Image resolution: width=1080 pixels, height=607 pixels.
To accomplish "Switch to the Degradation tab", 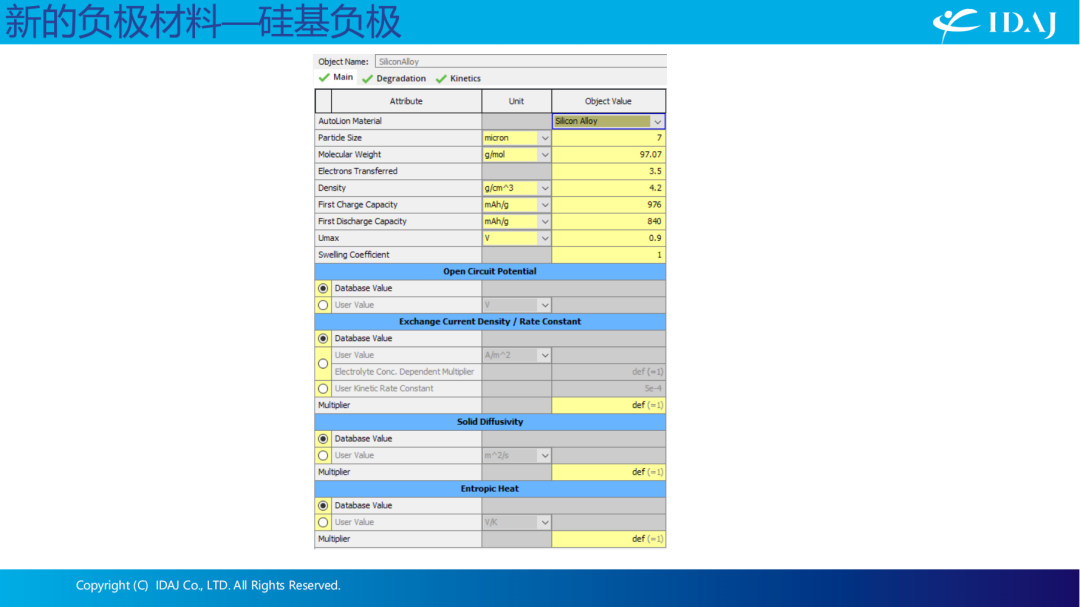I will coord(401,79).
